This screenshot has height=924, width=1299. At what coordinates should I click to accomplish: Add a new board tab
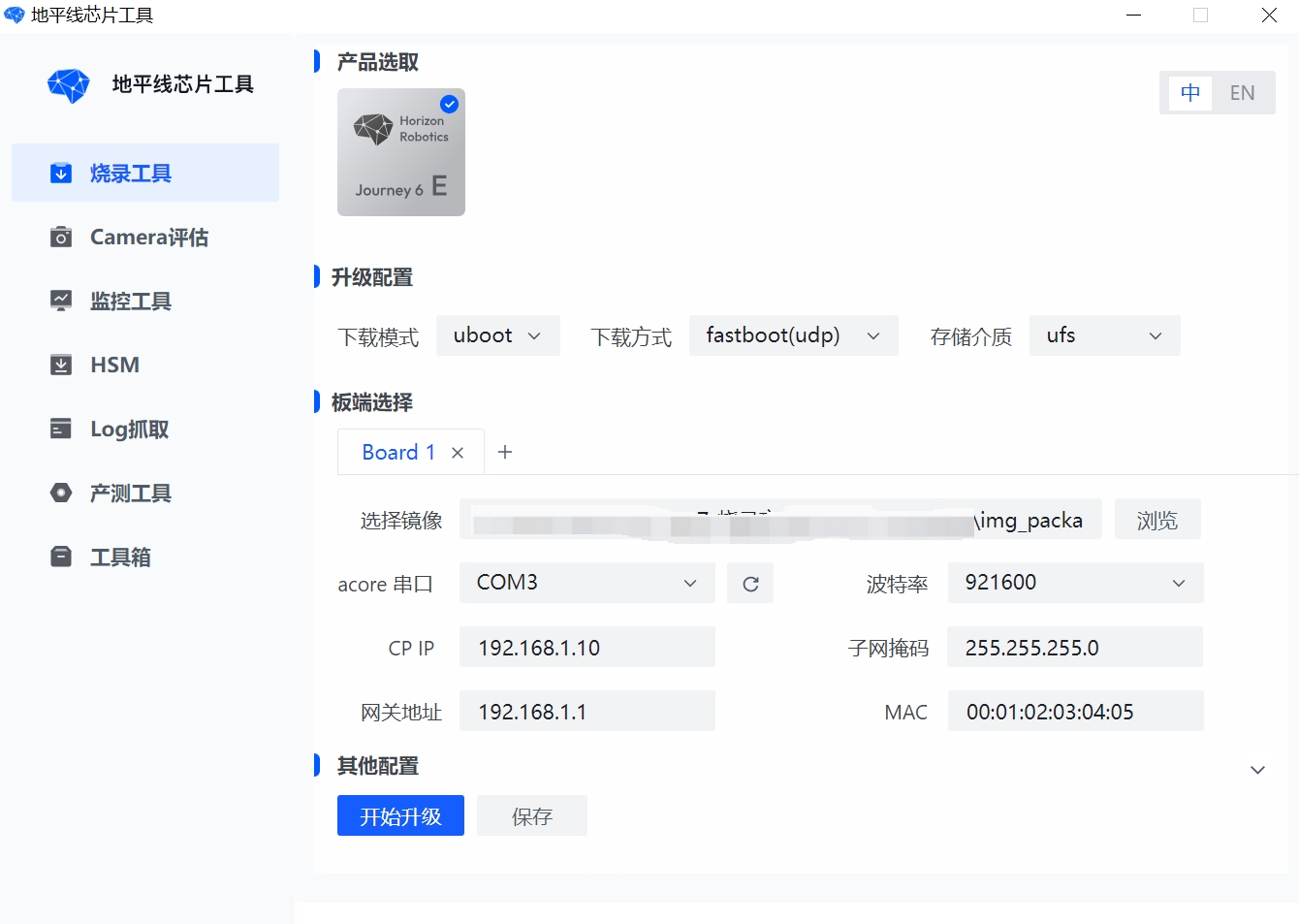pyautogui.click(x=505, y=453)
